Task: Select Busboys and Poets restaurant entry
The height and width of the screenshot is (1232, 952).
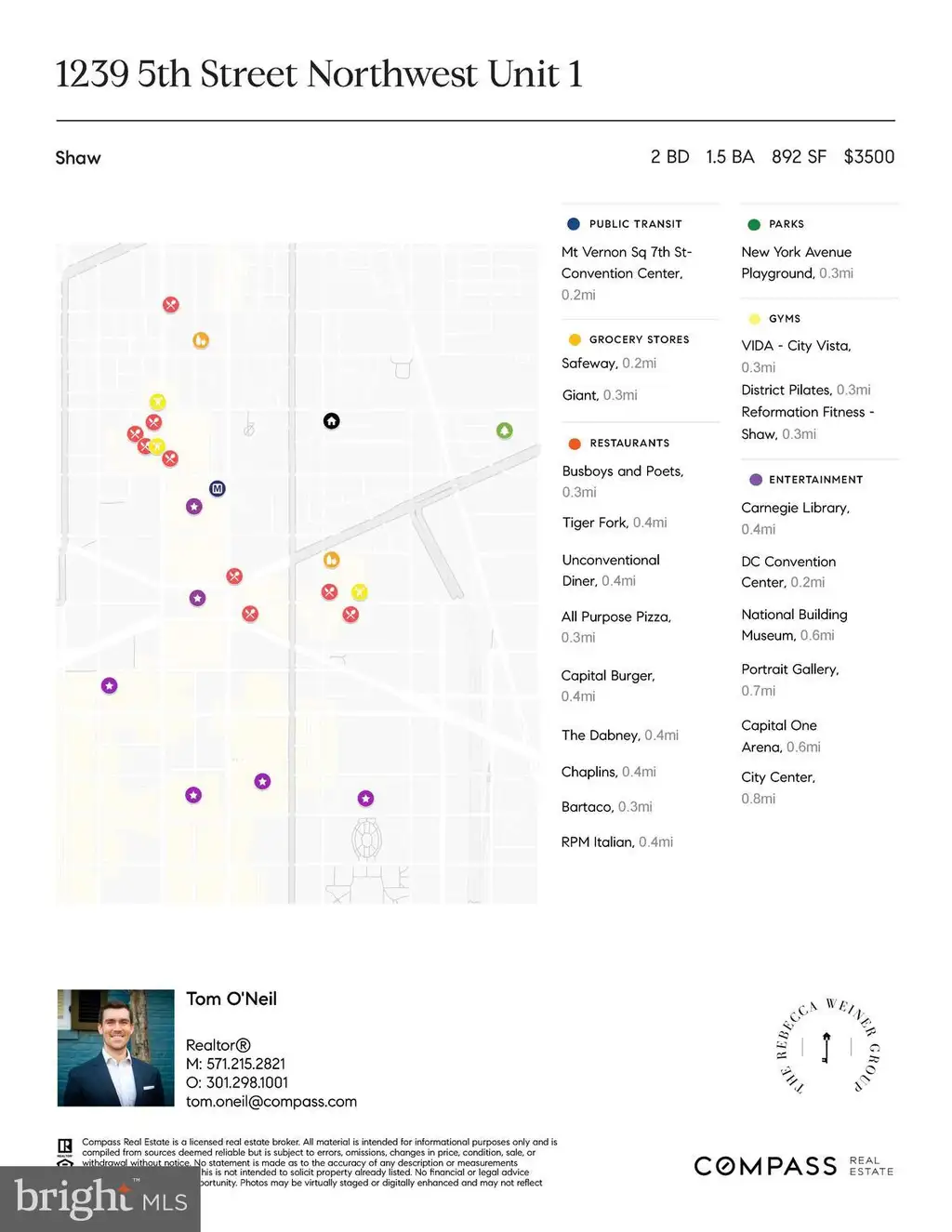Action: pyautogui.click(x=623, y=482)
